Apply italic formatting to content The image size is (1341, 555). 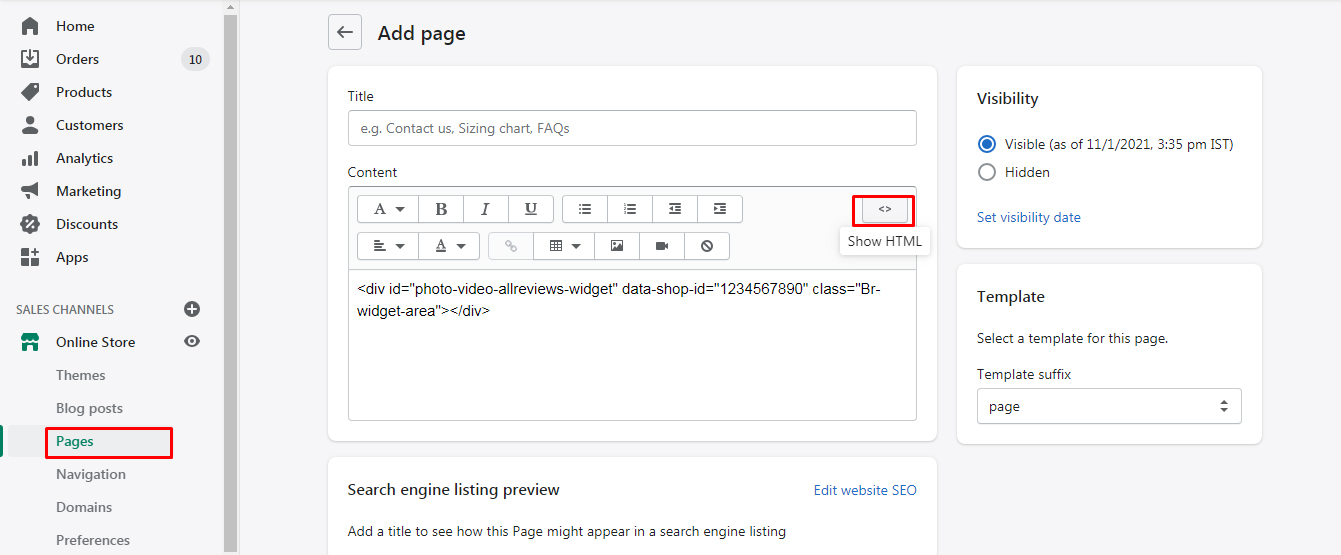486,209
